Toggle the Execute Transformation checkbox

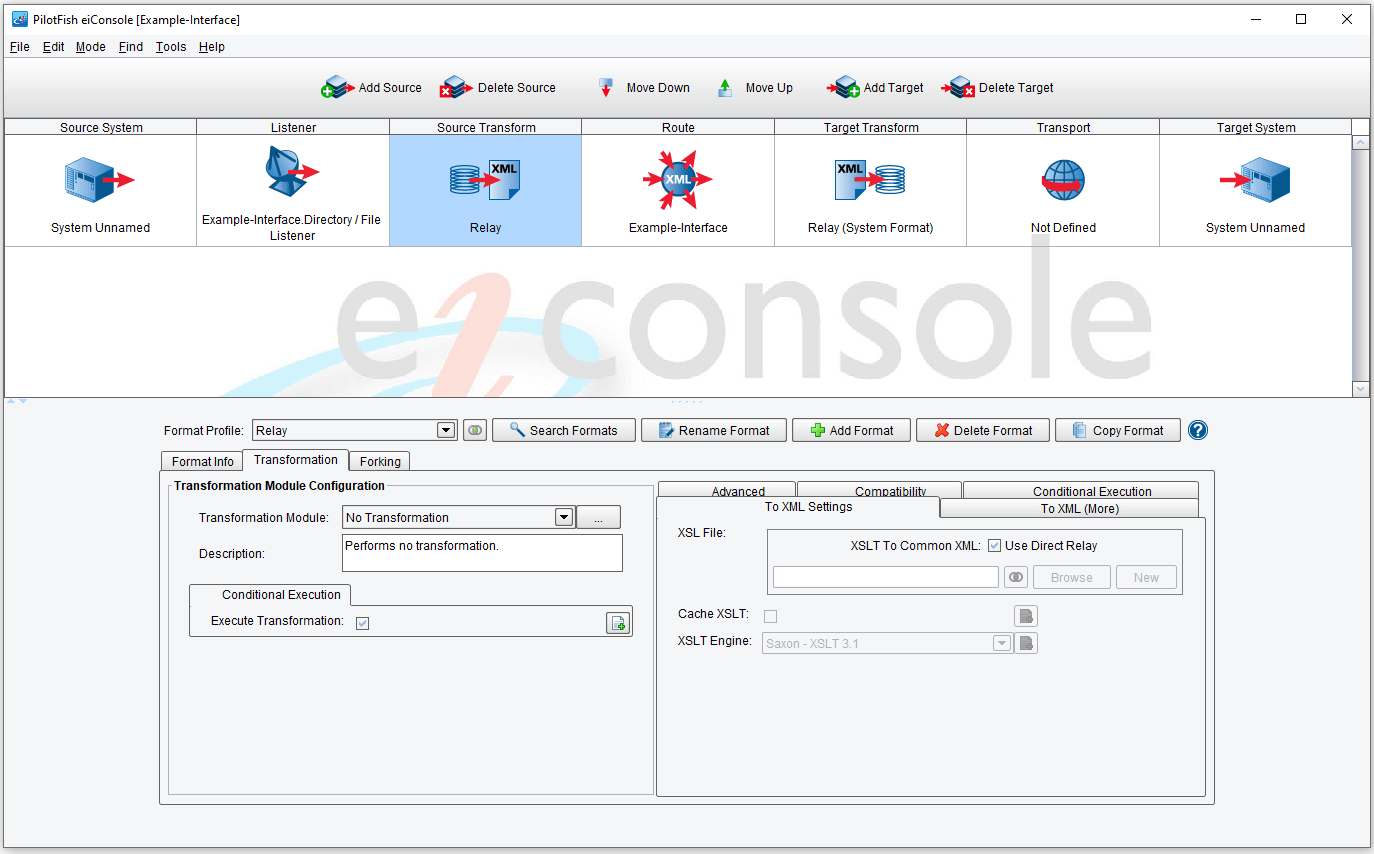(x=362, y=623)
